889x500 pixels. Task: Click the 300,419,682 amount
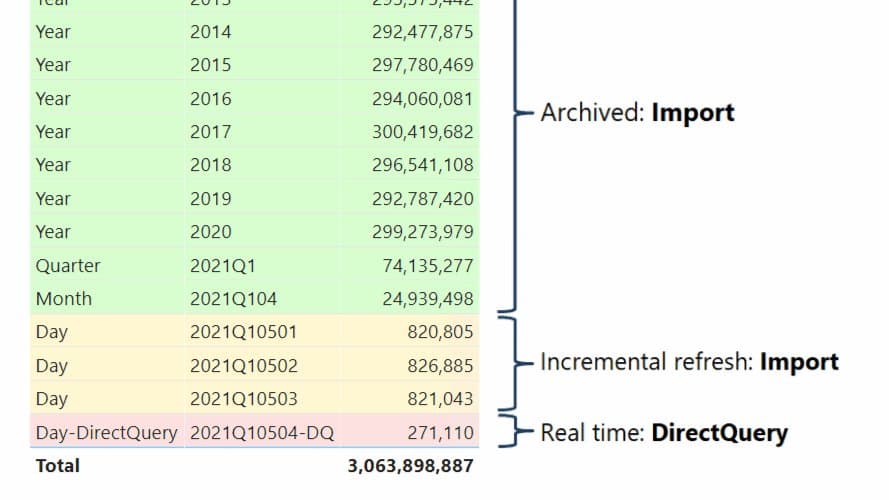[x=422, y=132]
